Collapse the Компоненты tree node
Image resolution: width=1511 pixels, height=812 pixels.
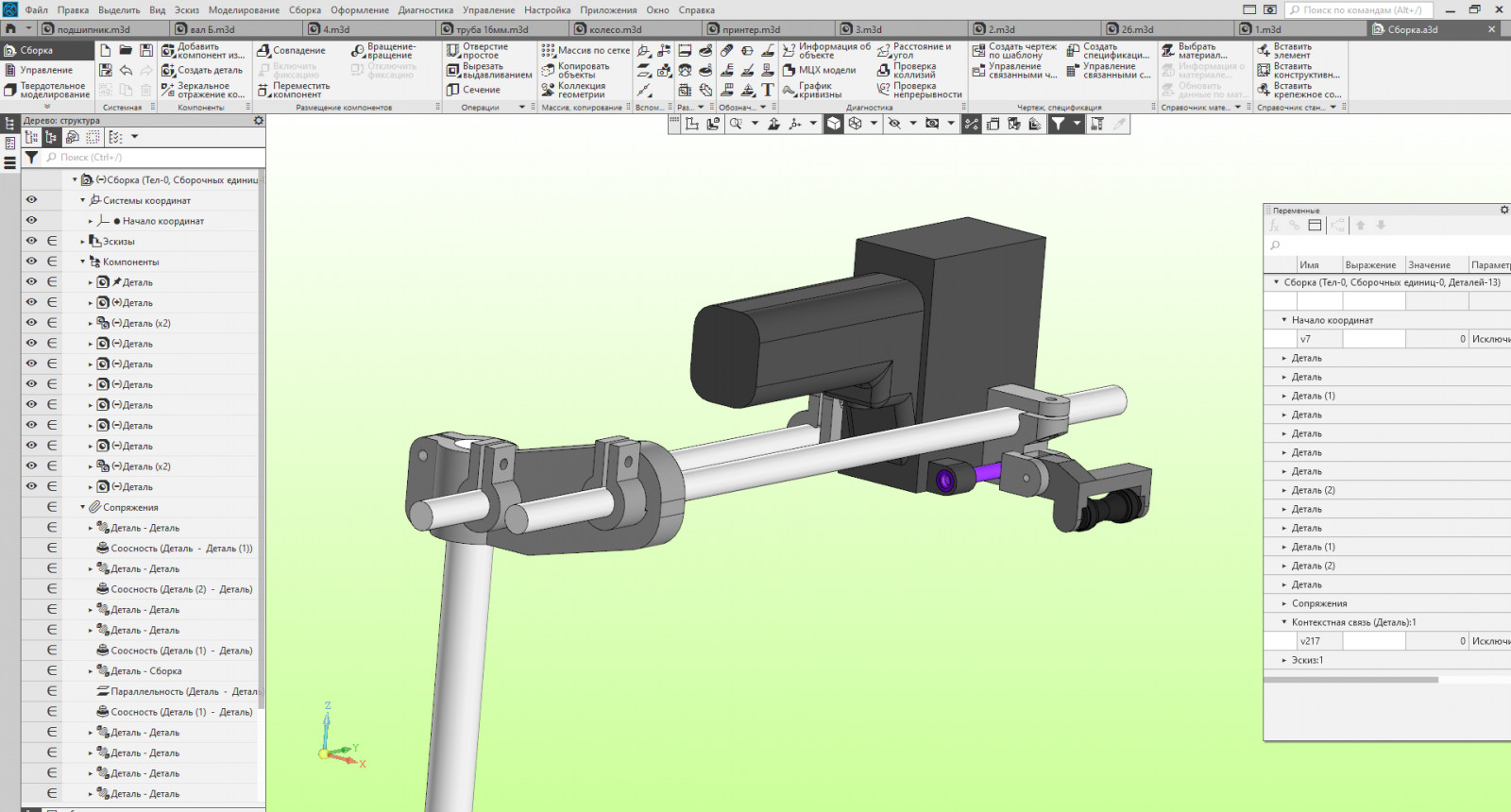click(x=83, y=262)
